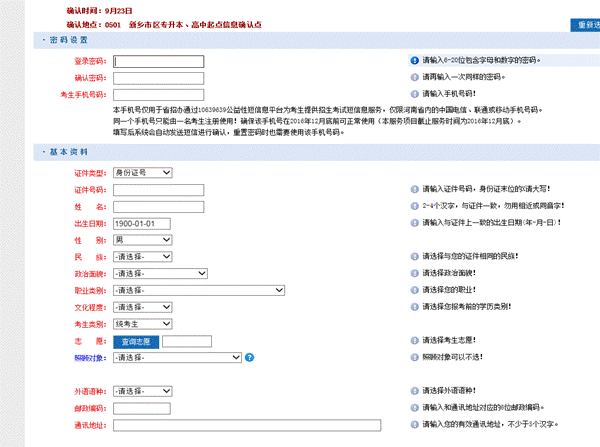Image resolution: width=600 pixels, height=447 pixels.
Task: Expand the 政治面貌 dropdown list
Action: 160,274
